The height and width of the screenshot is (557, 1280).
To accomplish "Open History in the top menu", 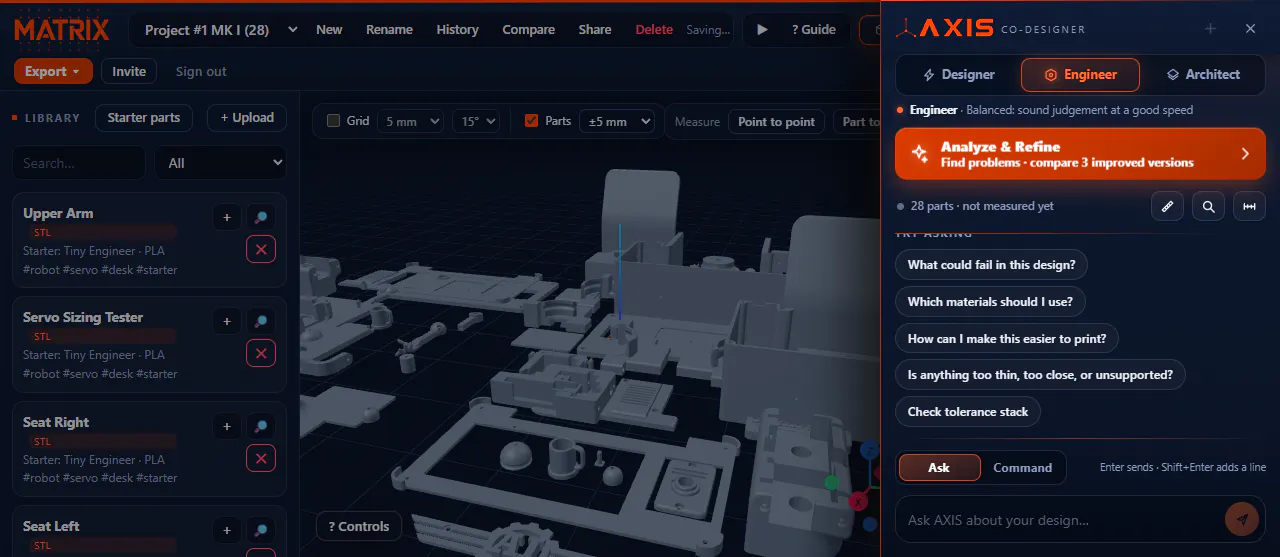I will click(457, 30).
